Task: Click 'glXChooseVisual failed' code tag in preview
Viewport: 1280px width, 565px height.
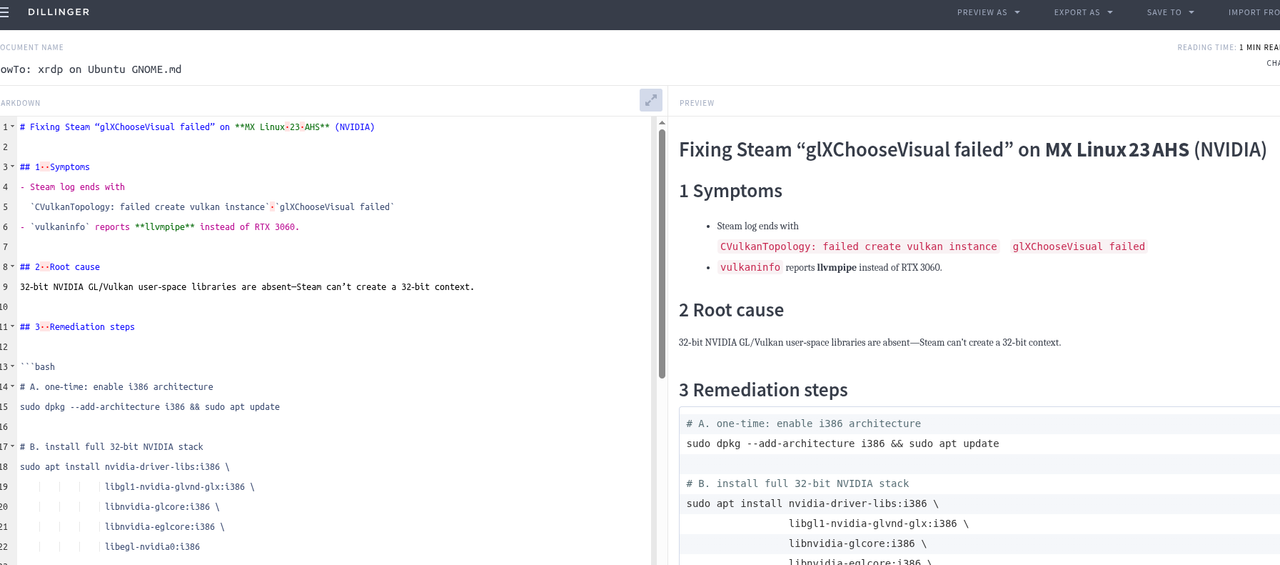Action: click(1078, 246)
